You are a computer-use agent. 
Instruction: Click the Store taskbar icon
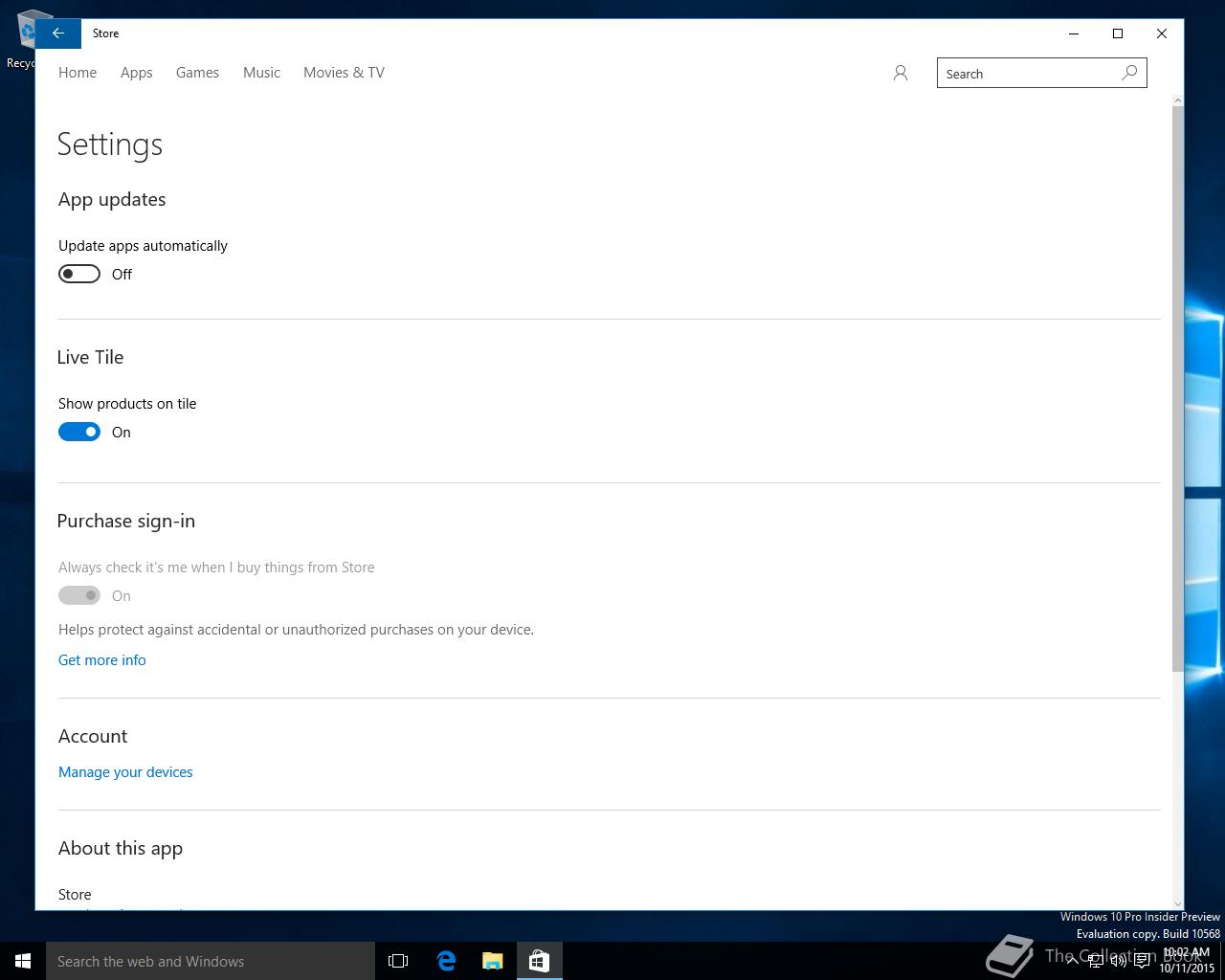click(x=539, y=961)
